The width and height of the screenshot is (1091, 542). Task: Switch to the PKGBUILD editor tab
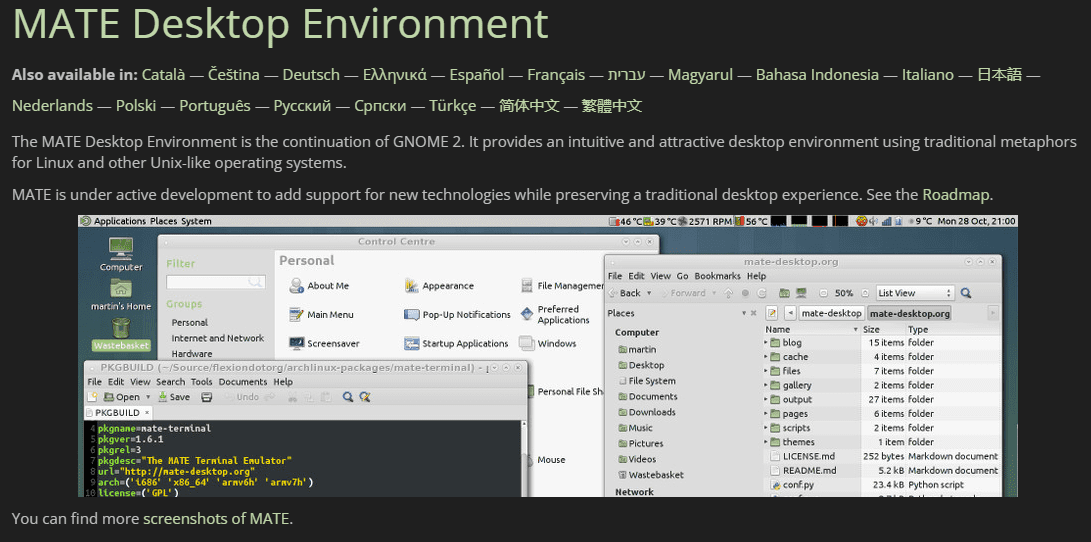tap(117, 412)
